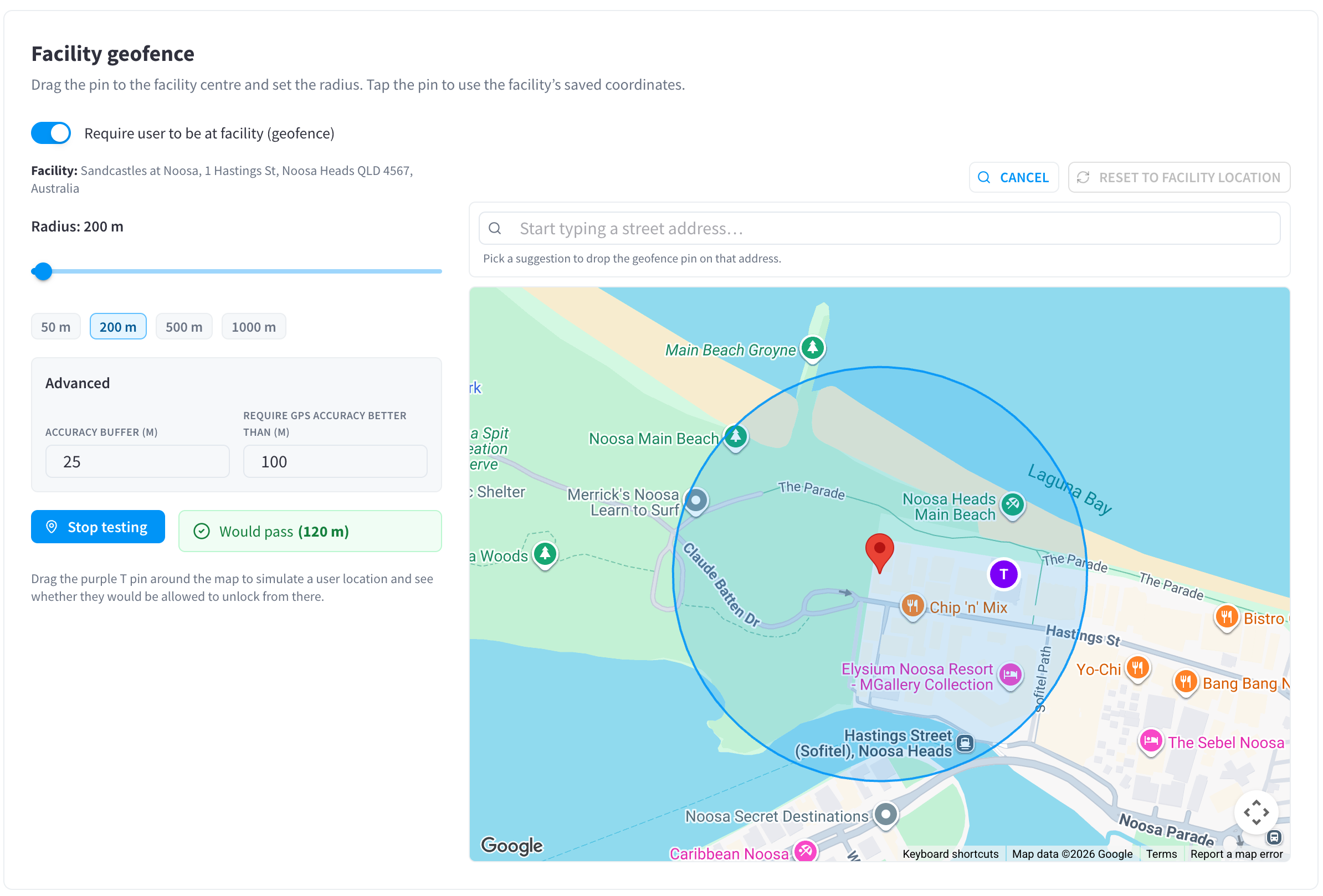This screenshot has width=1323, height=896.
Task: Click Report a map error link
Action: pos(1237,854)
